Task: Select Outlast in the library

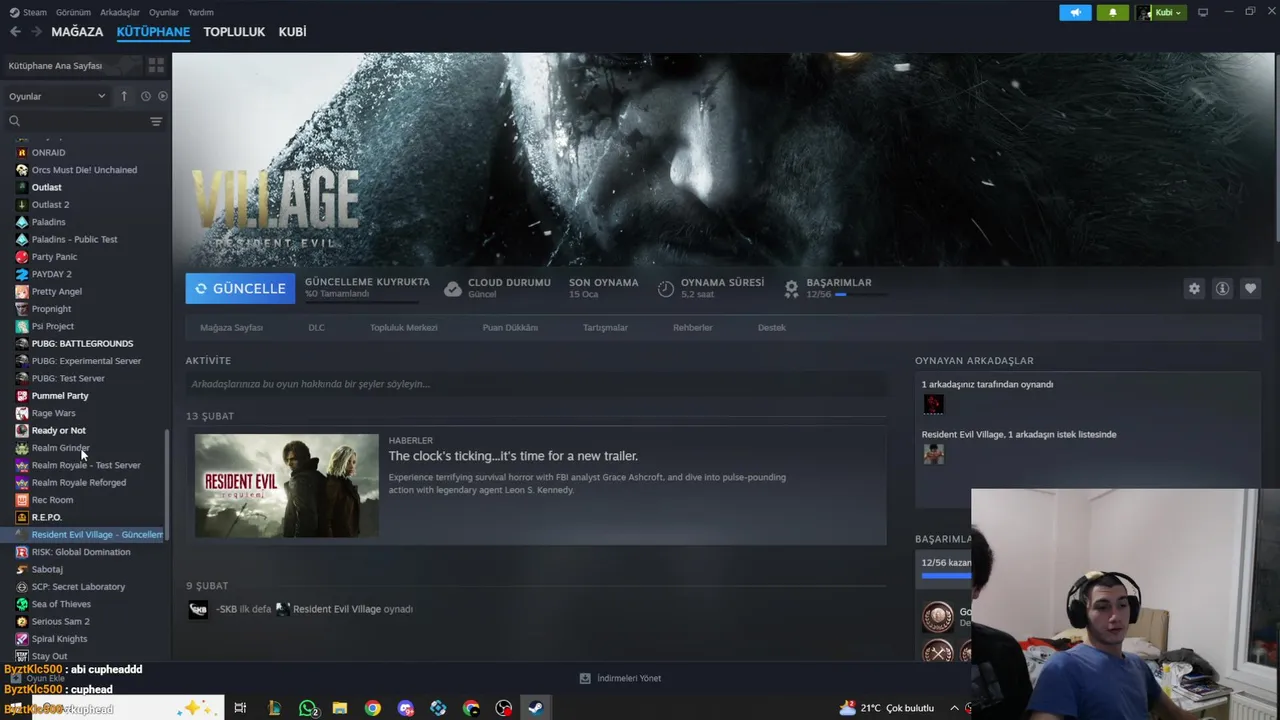Action: point(46,187)
